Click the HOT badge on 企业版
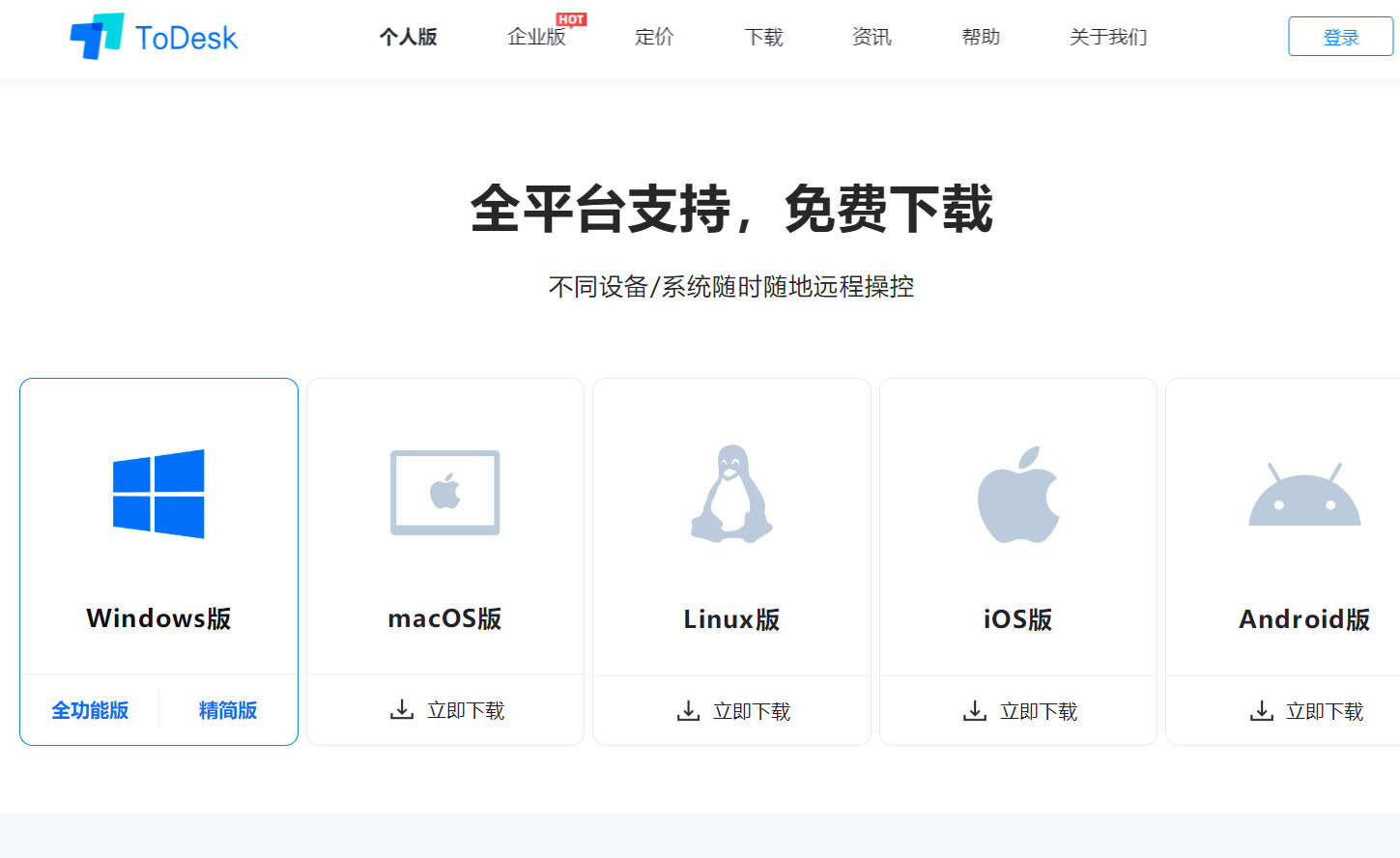The width and height of the screenshot is (1400, 858). 571,19
